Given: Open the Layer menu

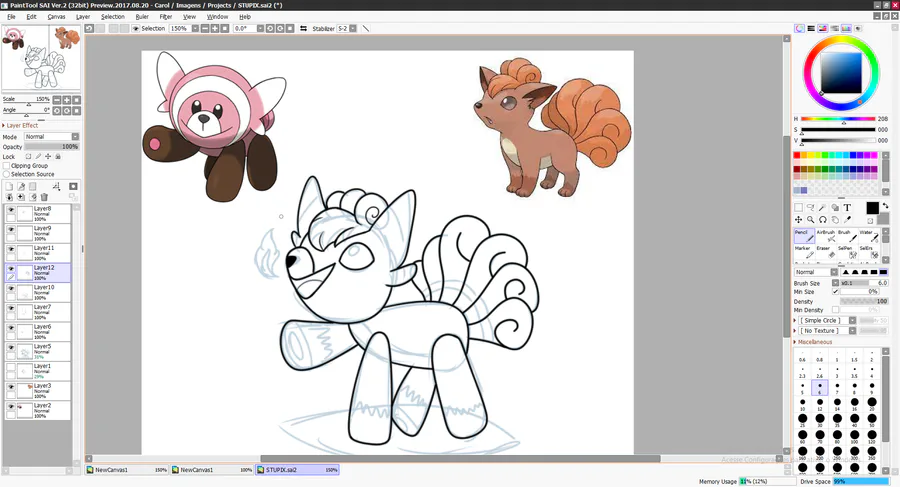Looking at the screenshot, I should tap(83, 17).
